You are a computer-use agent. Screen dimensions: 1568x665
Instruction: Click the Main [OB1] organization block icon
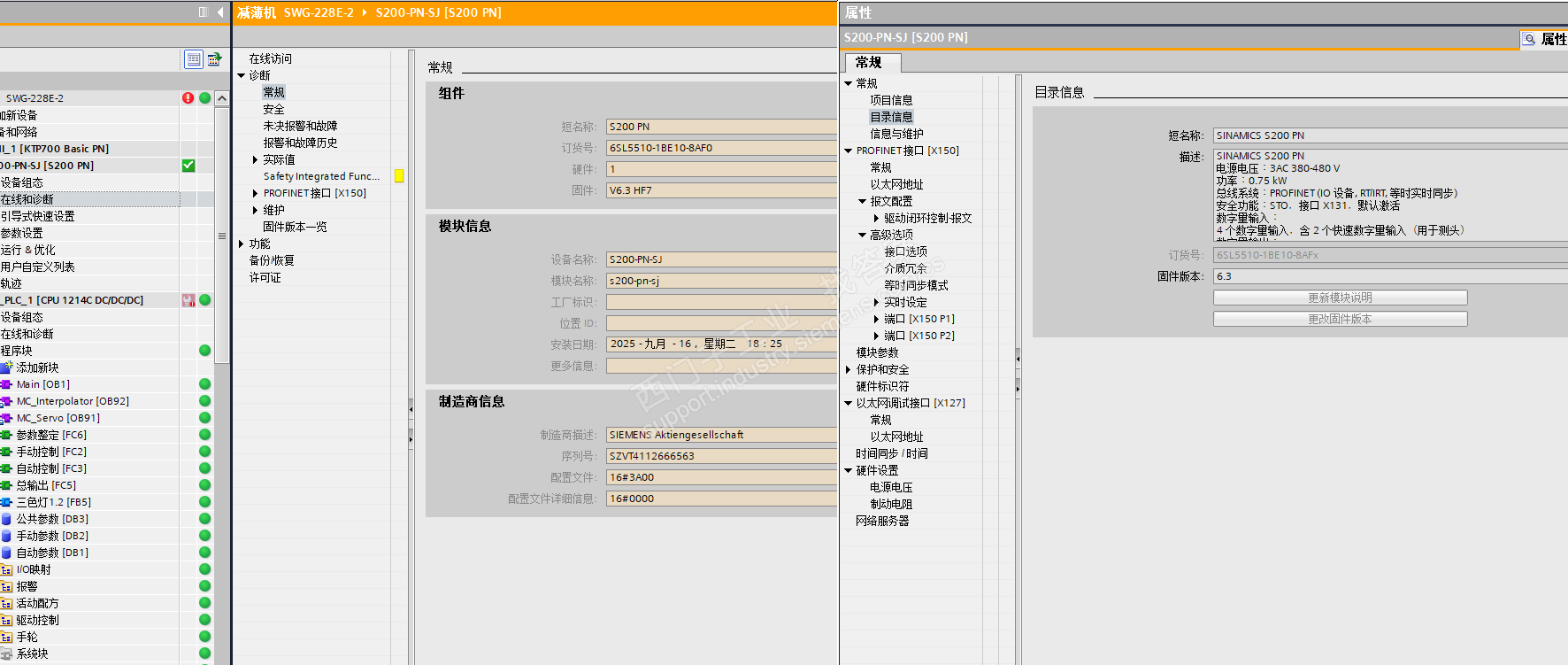click(x=7, y=384)
